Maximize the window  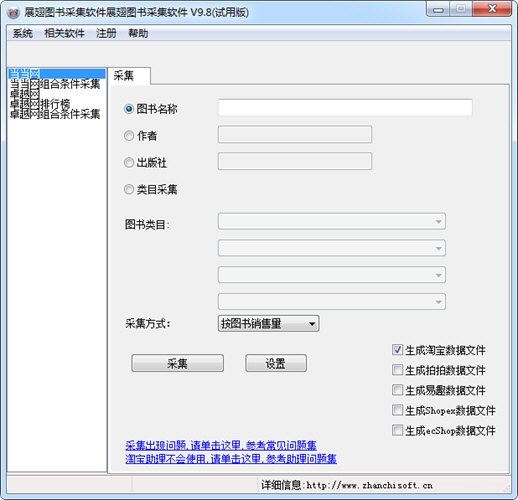coord(461,9)
